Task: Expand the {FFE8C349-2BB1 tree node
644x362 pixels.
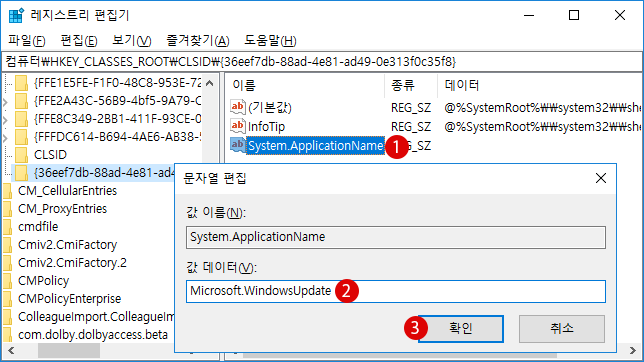Action: 5,120
